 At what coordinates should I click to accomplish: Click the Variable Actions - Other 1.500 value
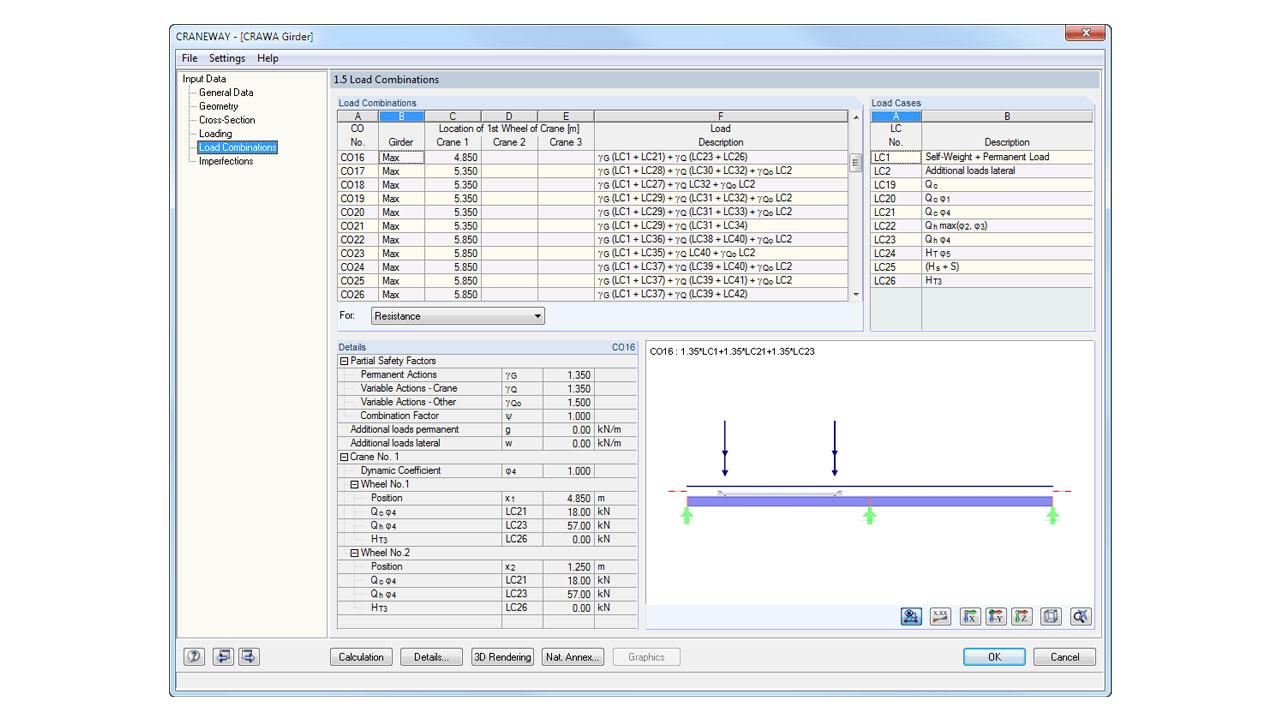pyautogui.click(x=568, y=402)
